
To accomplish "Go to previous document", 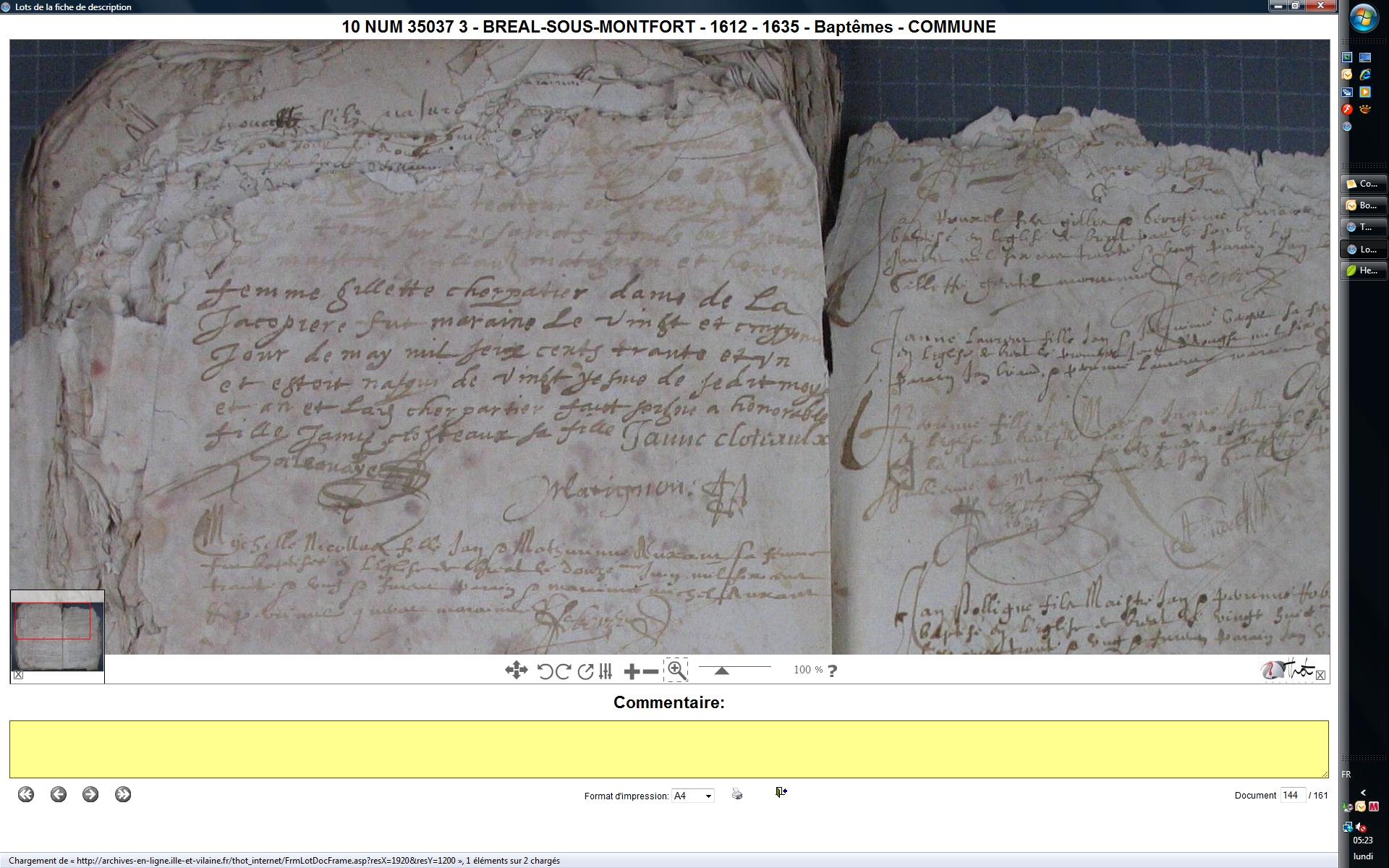I will (x=59, y=794).
